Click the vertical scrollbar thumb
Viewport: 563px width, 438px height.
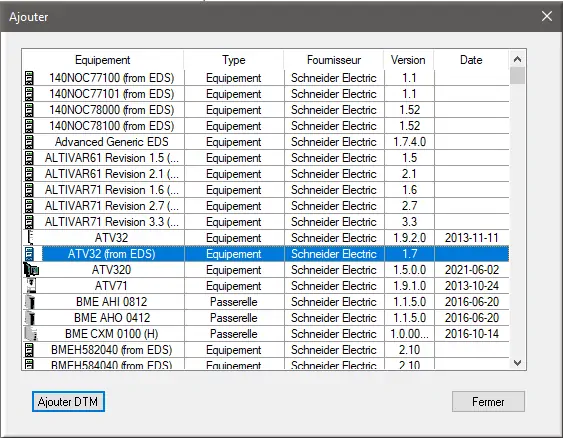517,75
